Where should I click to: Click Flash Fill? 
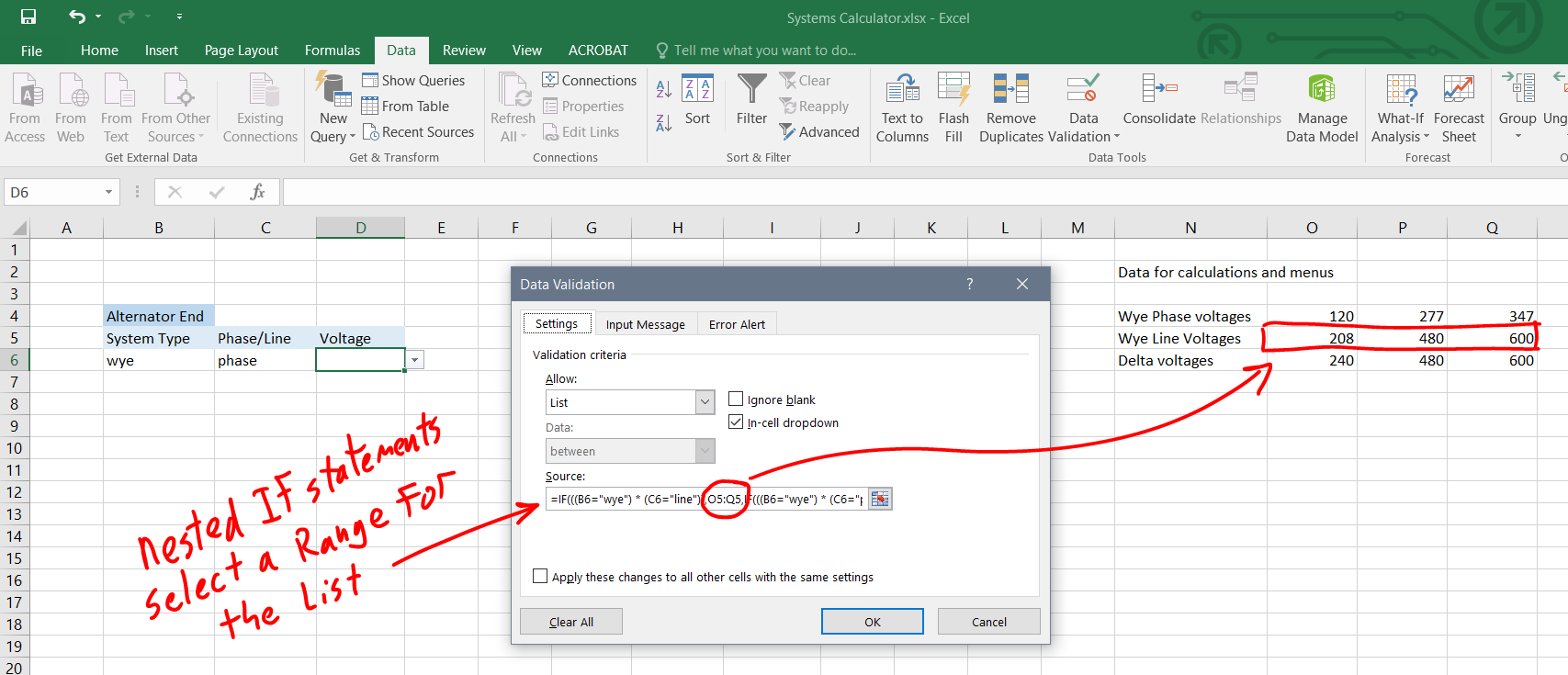click(953, 107)
